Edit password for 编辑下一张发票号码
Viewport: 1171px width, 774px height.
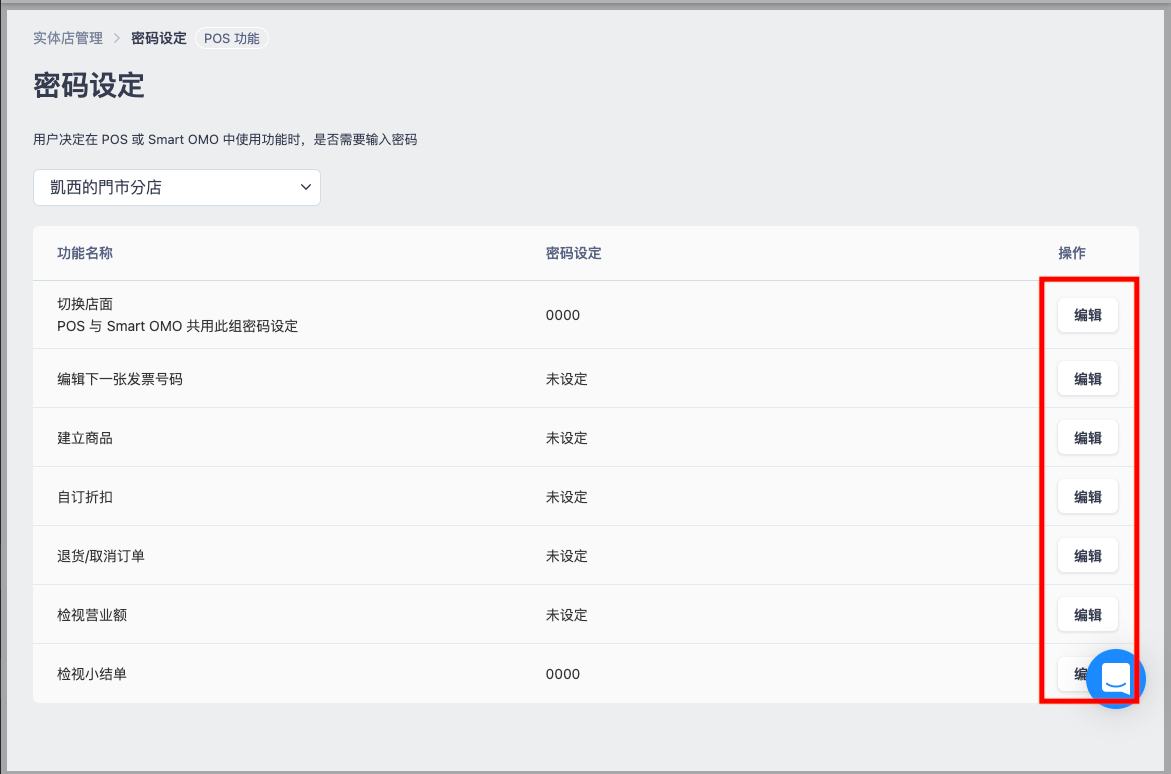(x=1087, y=379)
